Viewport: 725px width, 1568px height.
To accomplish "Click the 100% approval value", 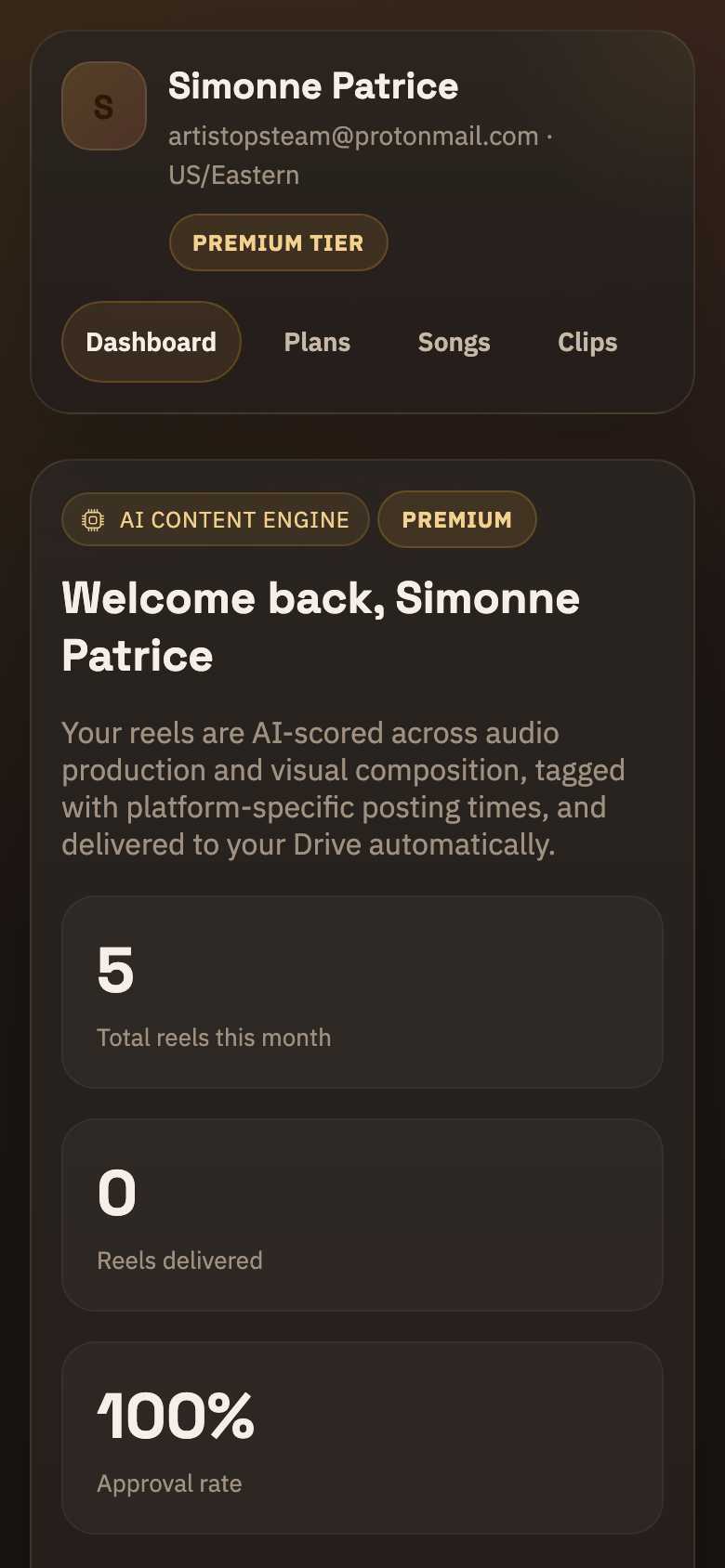I will click(x=176, y=1417).
